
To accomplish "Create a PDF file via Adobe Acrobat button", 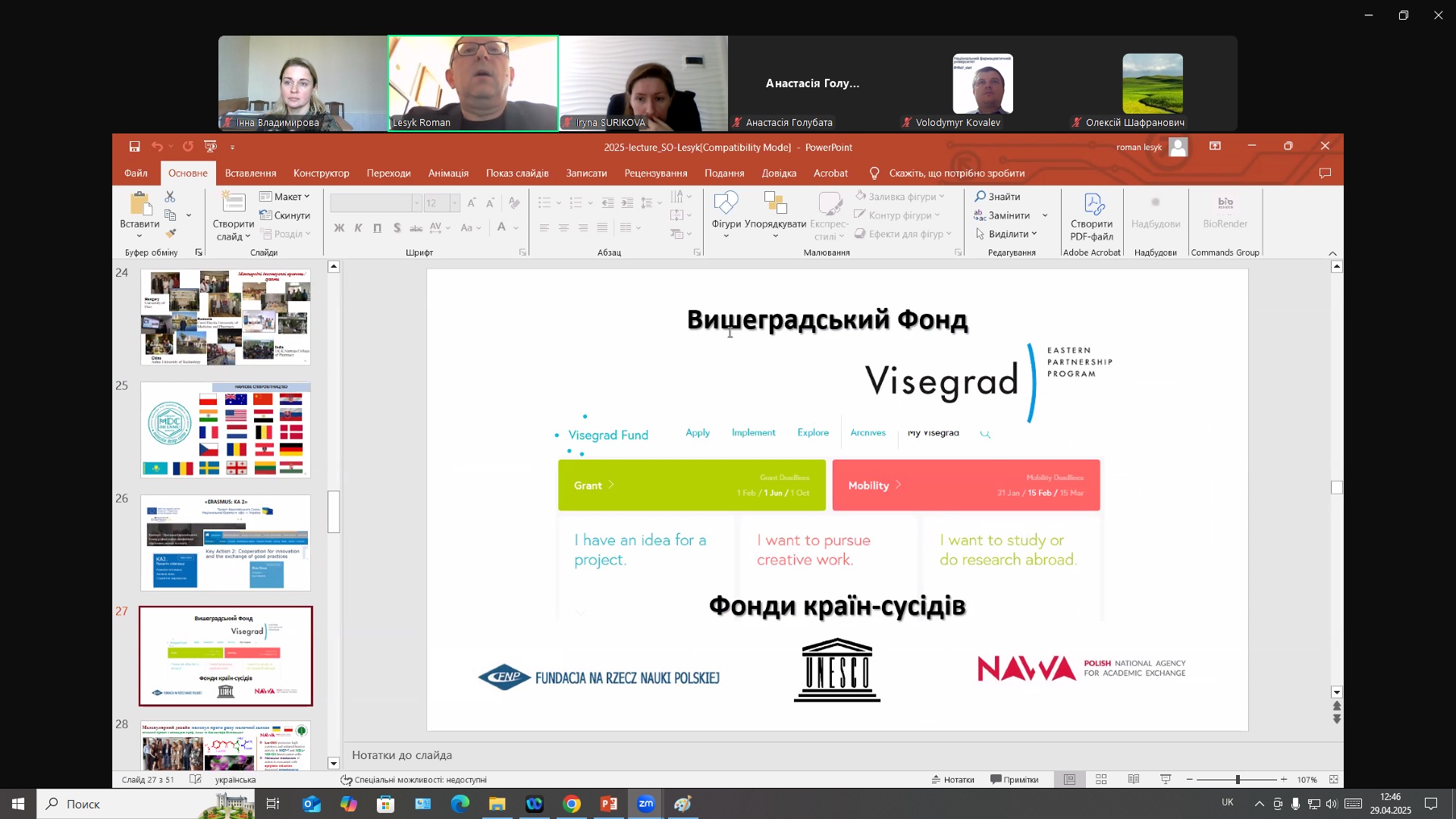I will tap(1091, 217).
